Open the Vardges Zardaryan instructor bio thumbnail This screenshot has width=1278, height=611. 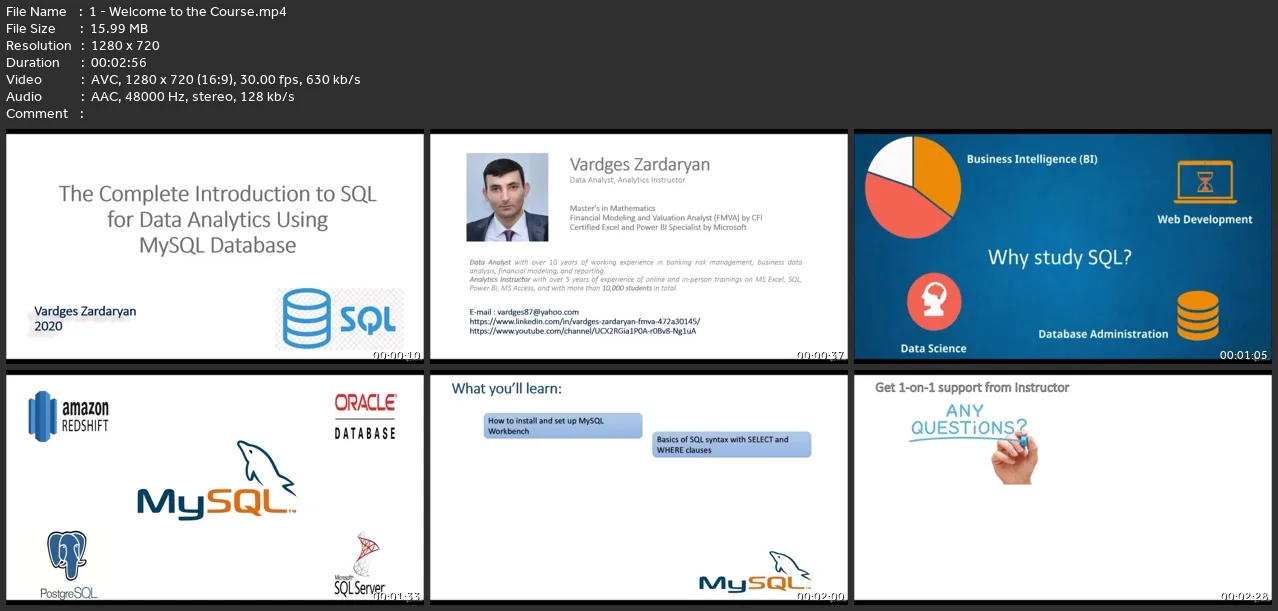(639, 247)
